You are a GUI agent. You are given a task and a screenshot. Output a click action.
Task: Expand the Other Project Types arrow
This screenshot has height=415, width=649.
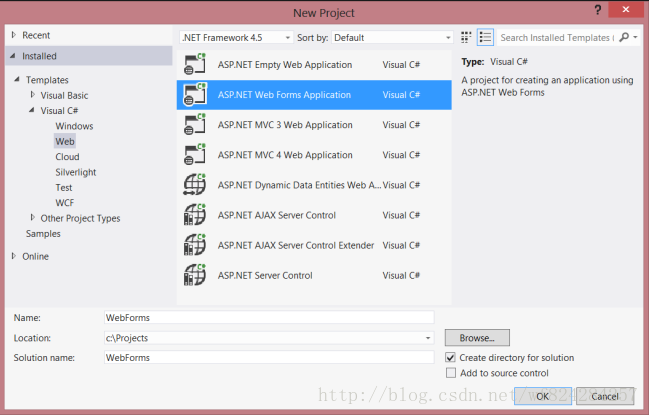coord(33,217)
